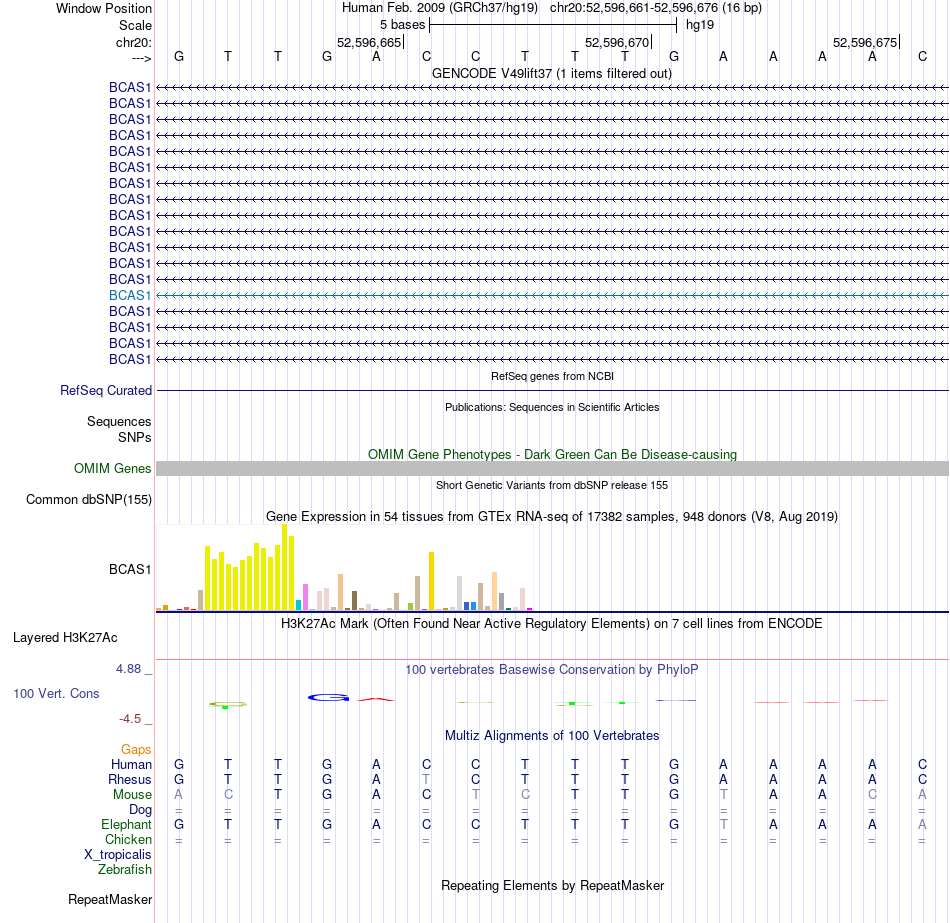950x923 pixels.
Task: Click the Sequences subtrack label
Action: 119,421
